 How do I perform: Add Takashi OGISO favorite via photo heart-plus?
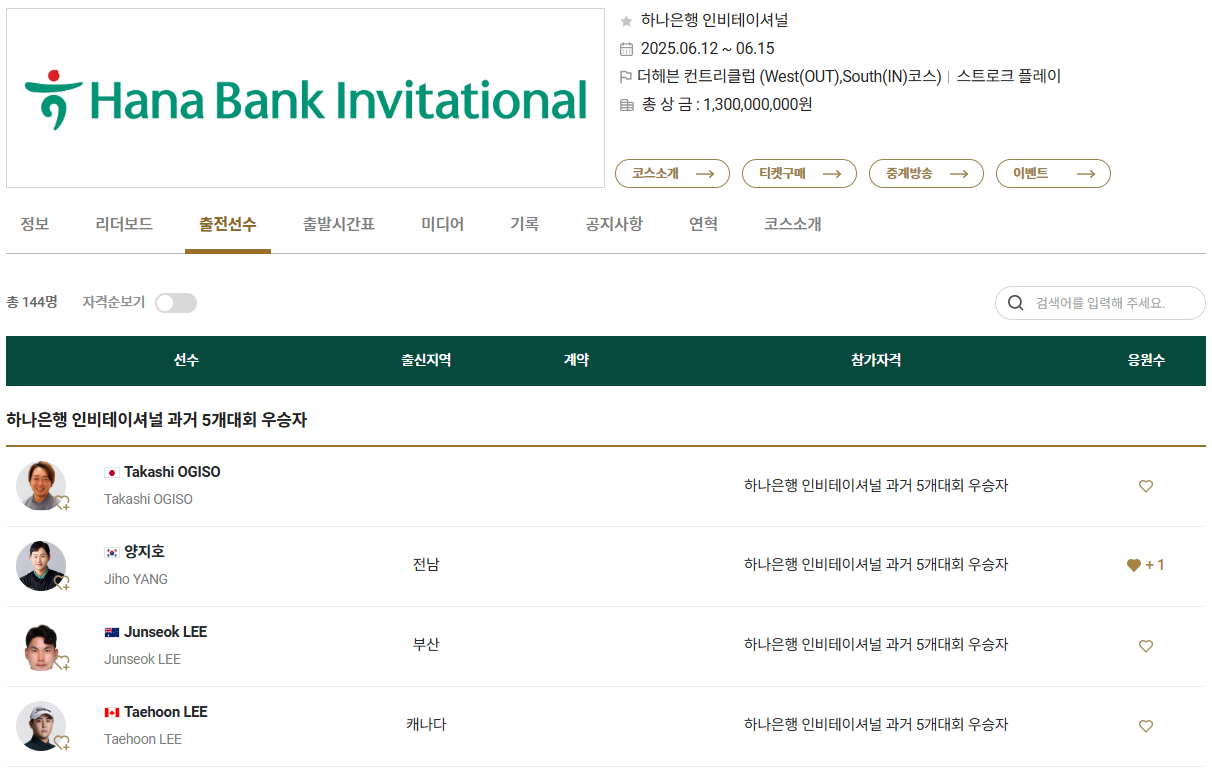62,503
